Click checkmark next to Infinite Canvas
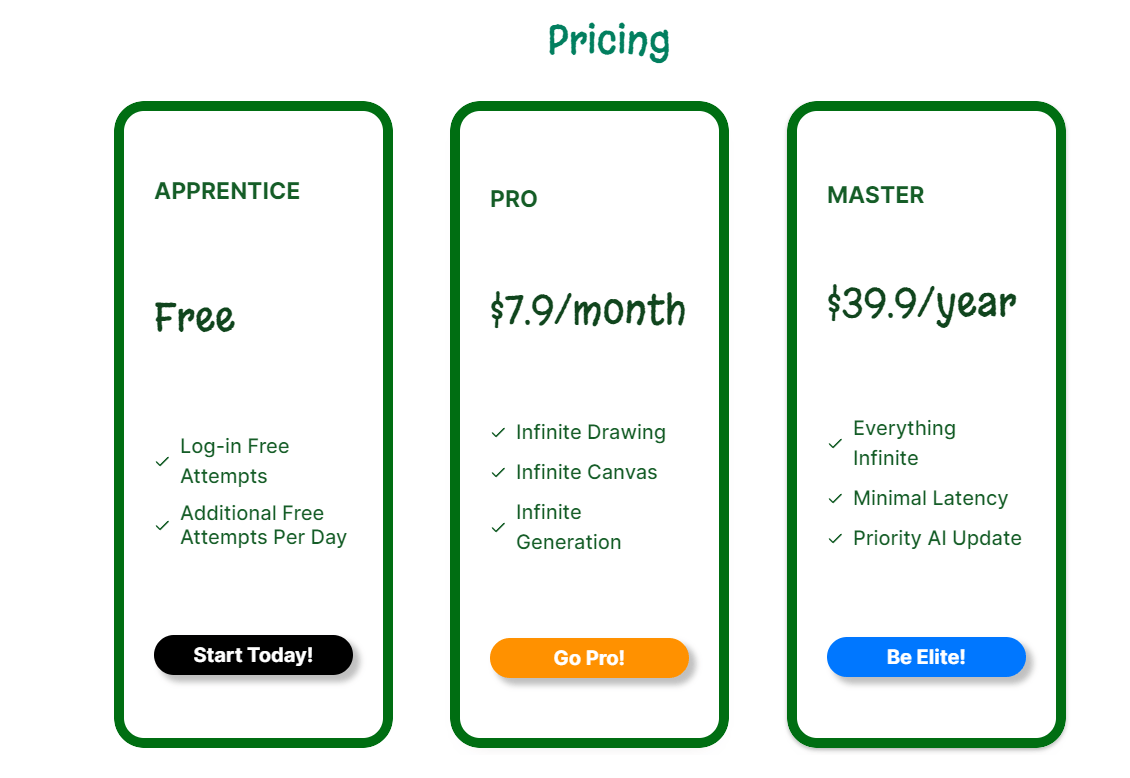This screenshot has width=1130, height=778. [498, 473]
